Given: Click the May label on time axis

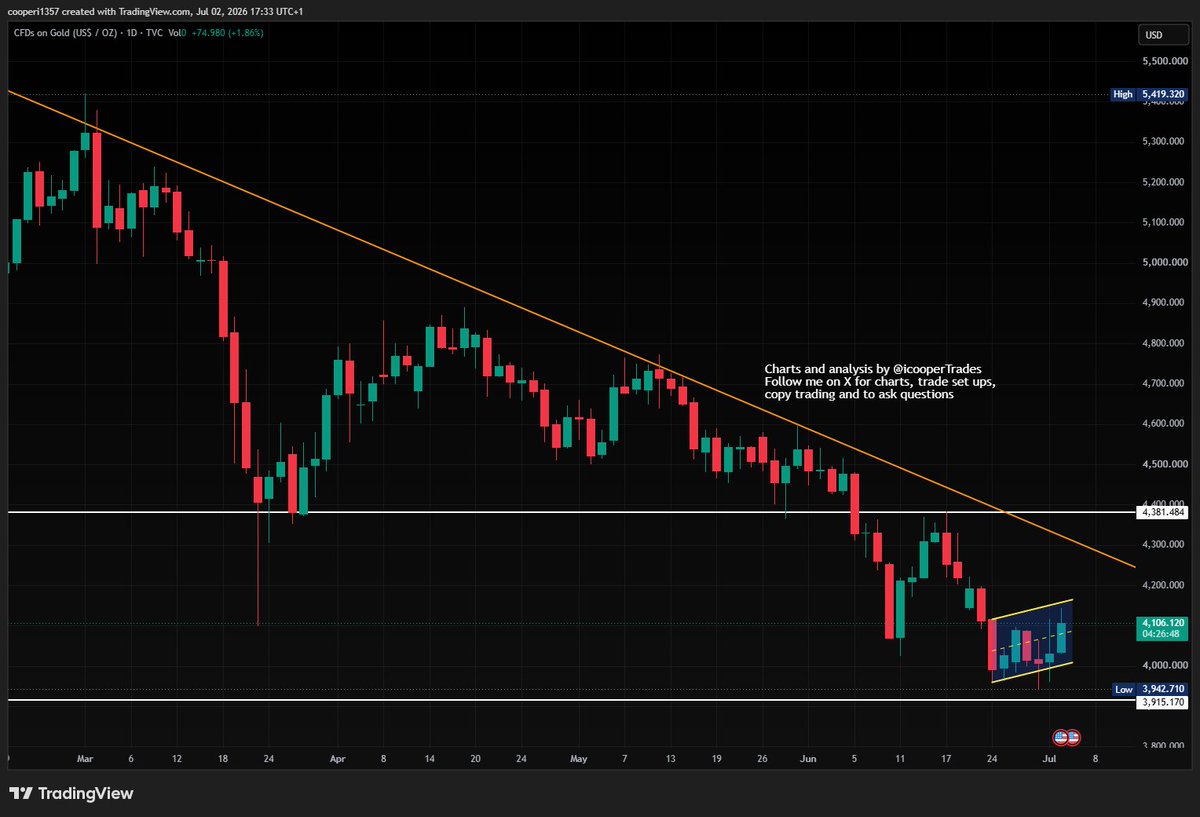Looking at the screenshot, I should [578, 759].
